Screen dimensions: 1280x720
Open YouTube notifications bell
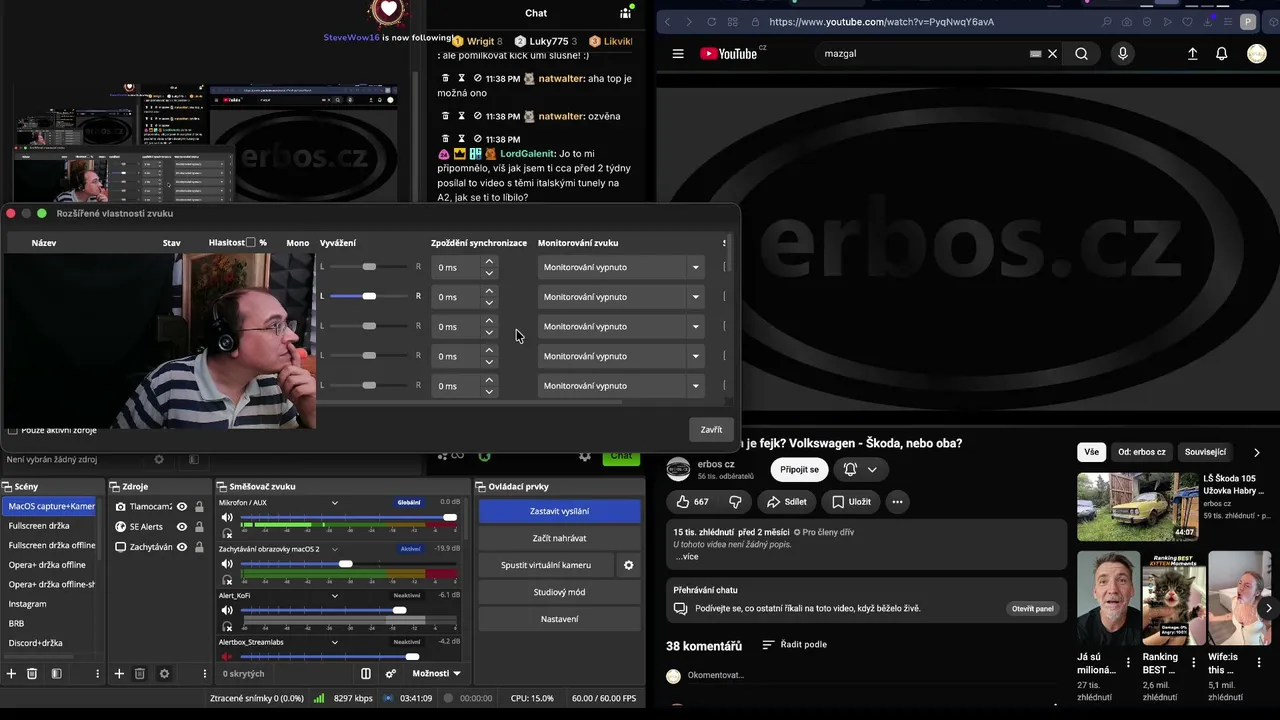tap(1221, 54)
